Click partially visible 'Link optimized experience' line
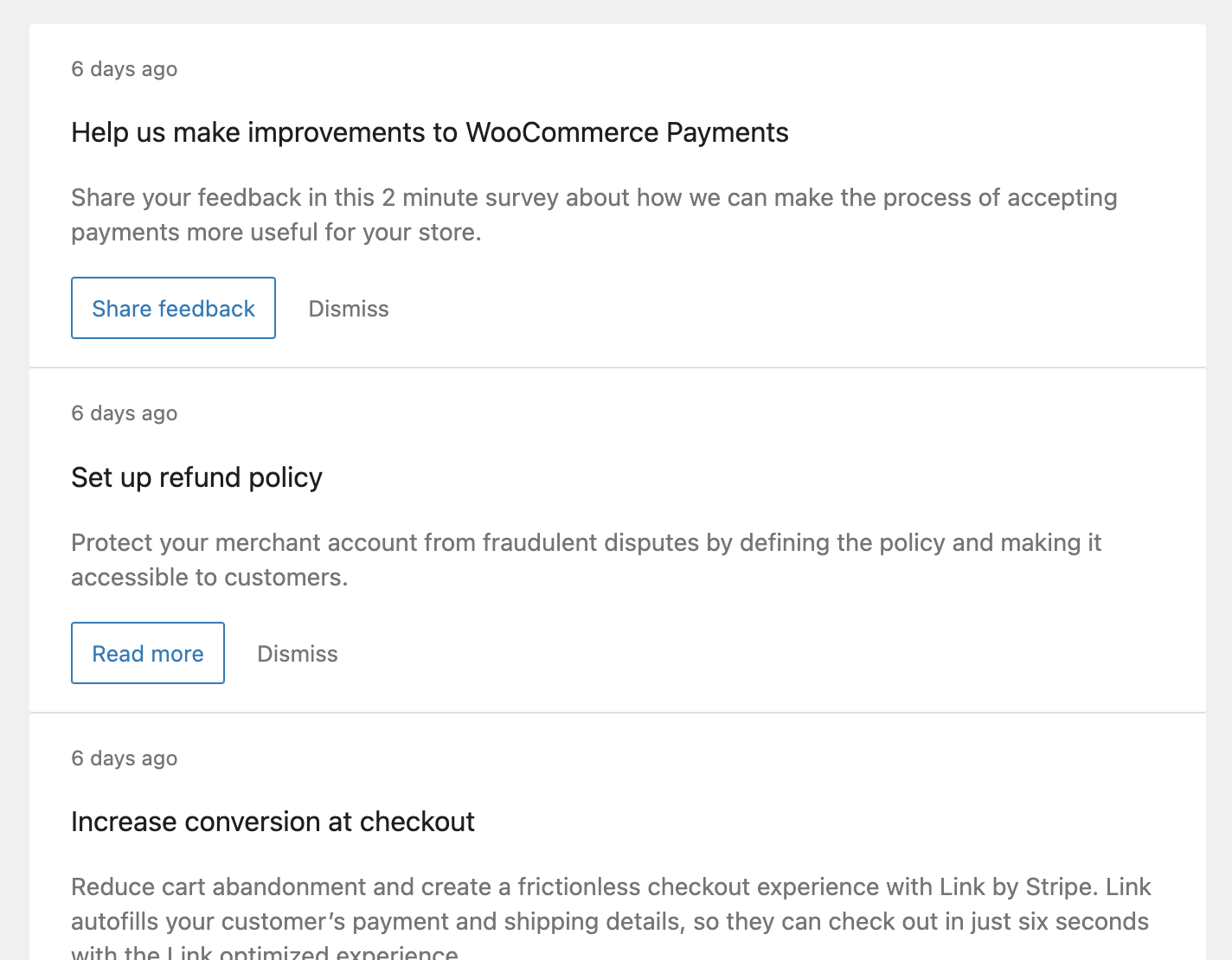The height and width of the screenshot is (960, 1232). point(265,953)
